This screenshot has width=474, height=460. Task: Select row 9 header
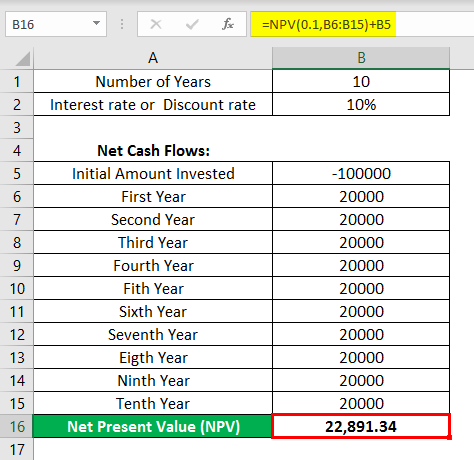click(x=17, y=265)
